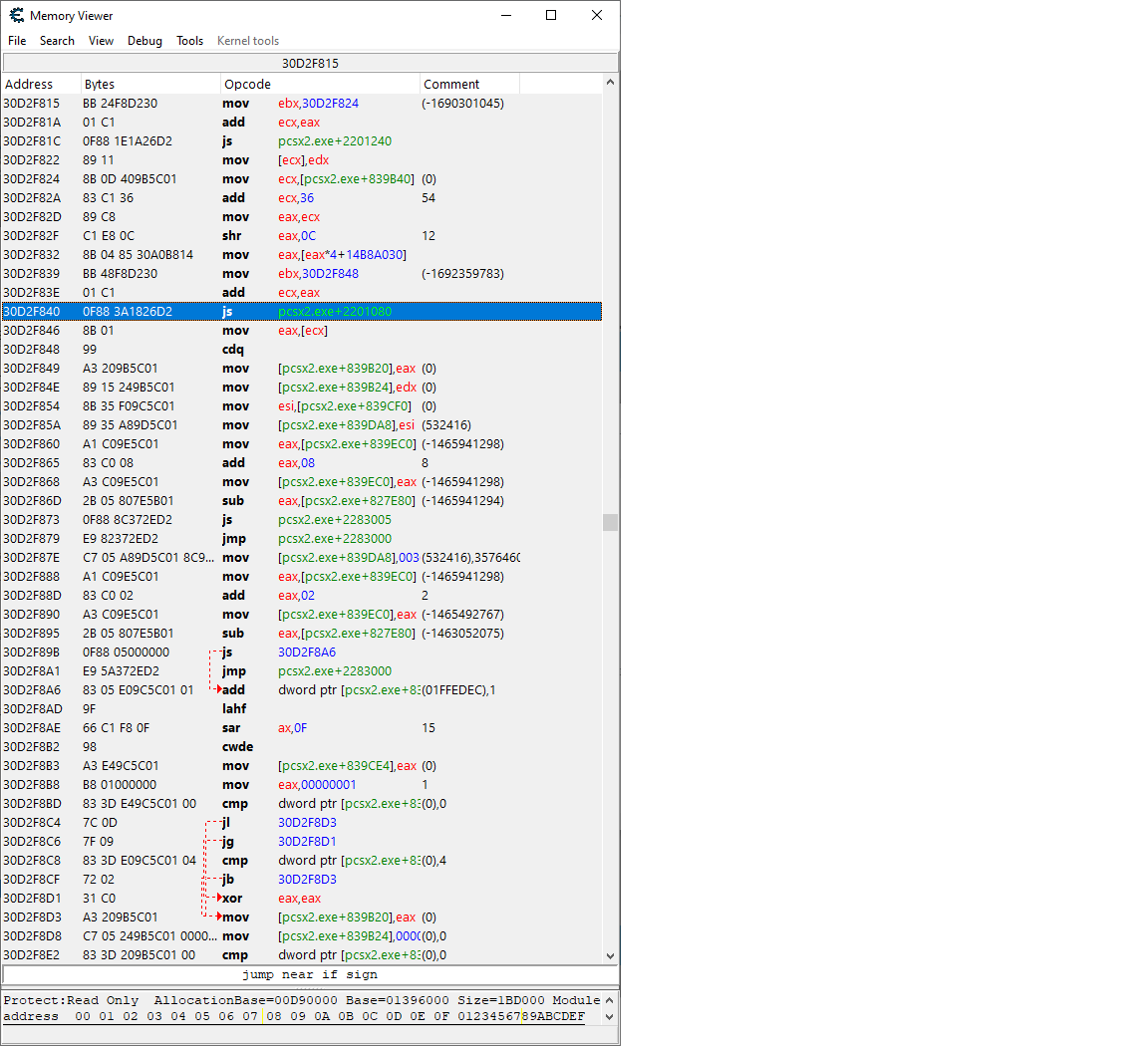The height and width of the screenshot is (1046, 1148).
Task: Click the Address column header
Action: pyautogui.click(x=40, y=85)
